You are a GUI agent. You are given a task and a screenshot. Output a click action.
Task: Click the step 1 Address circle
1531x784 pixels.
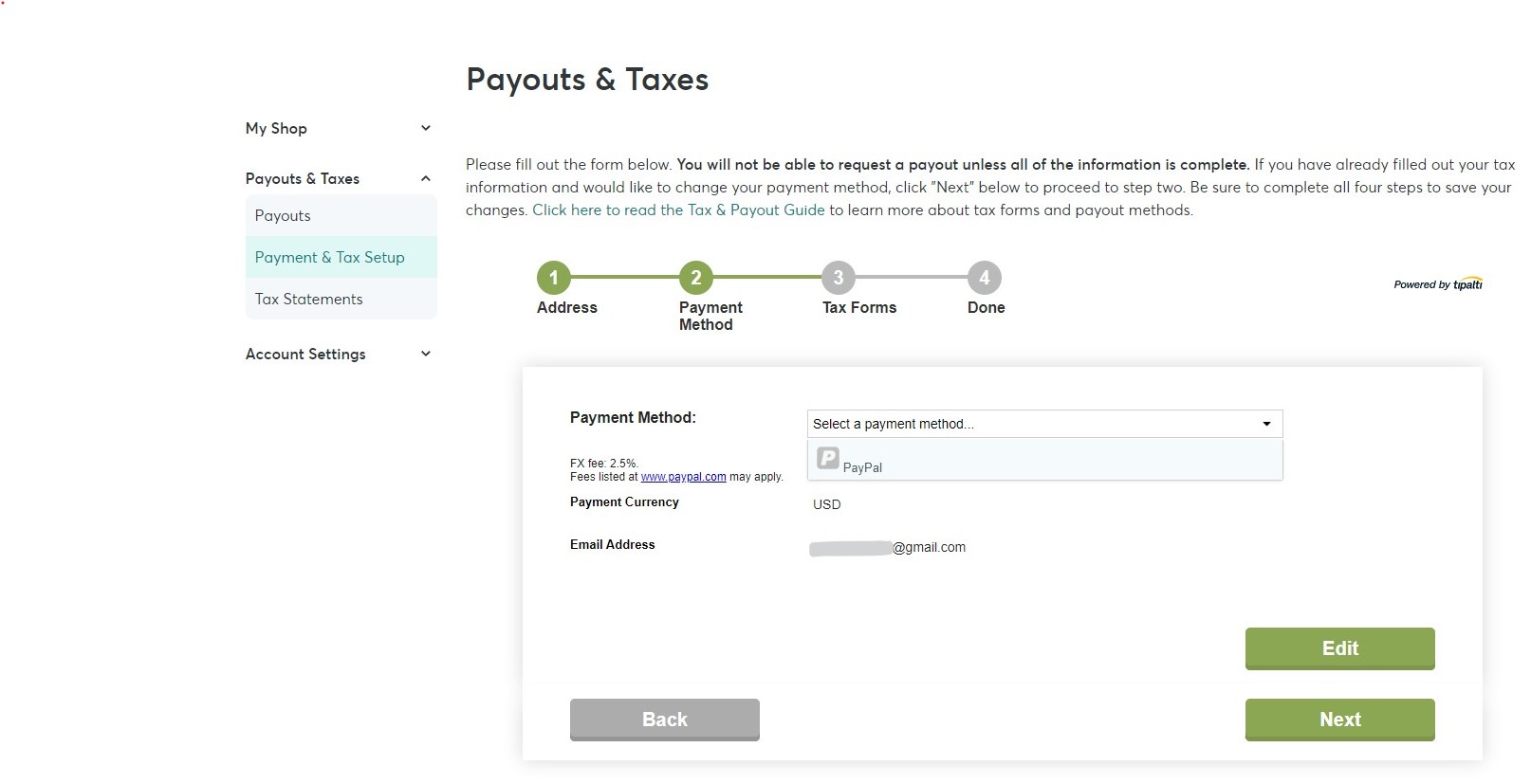point(554,278)
